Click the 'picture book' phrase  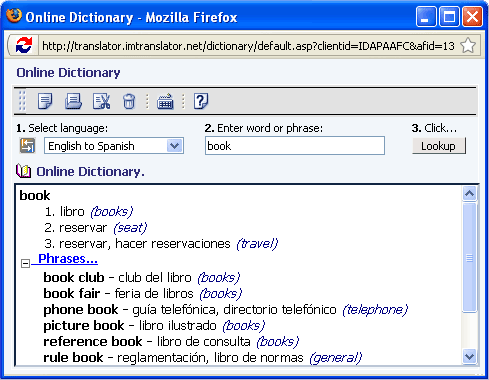tap(84, 326)
